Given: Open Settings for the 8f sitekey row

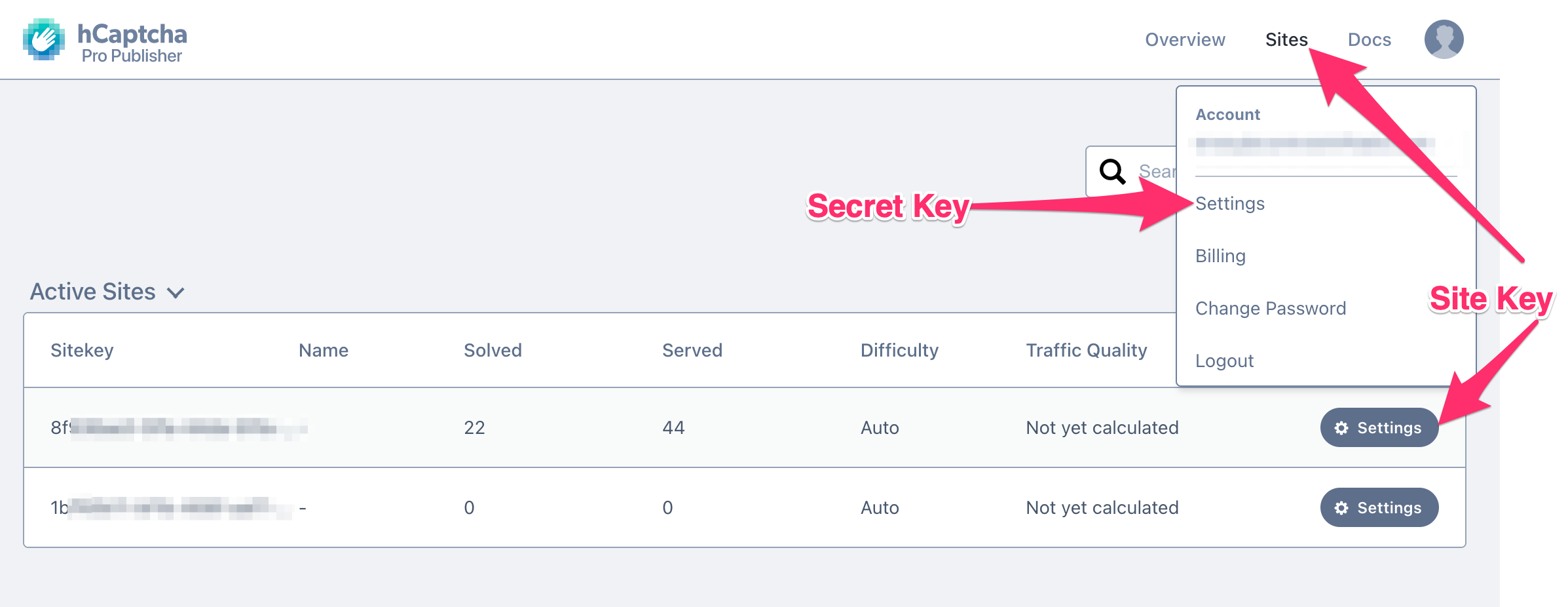Looking at the screenshot, I should [1379, 427].
